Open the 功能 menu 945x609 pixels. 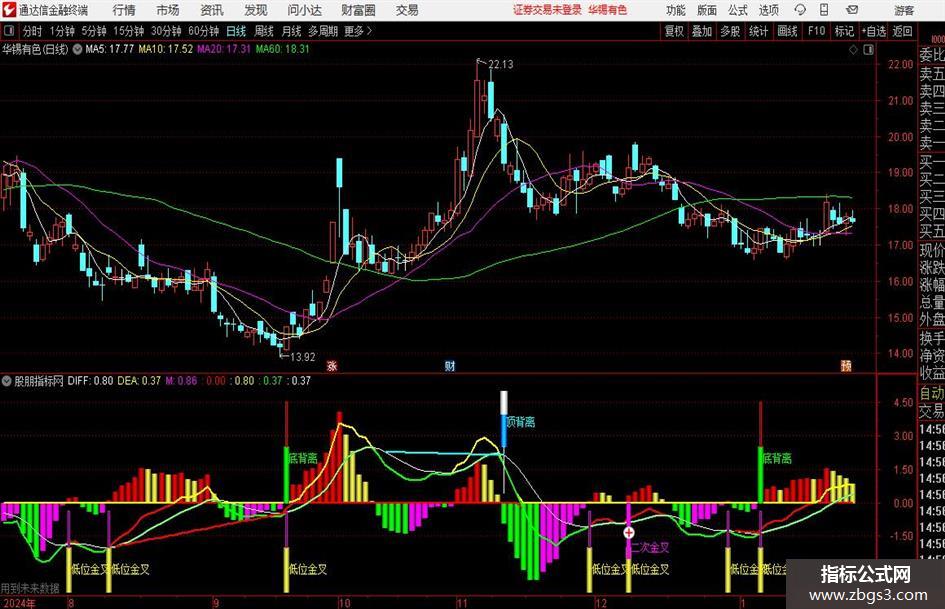[x=676, y=10]
